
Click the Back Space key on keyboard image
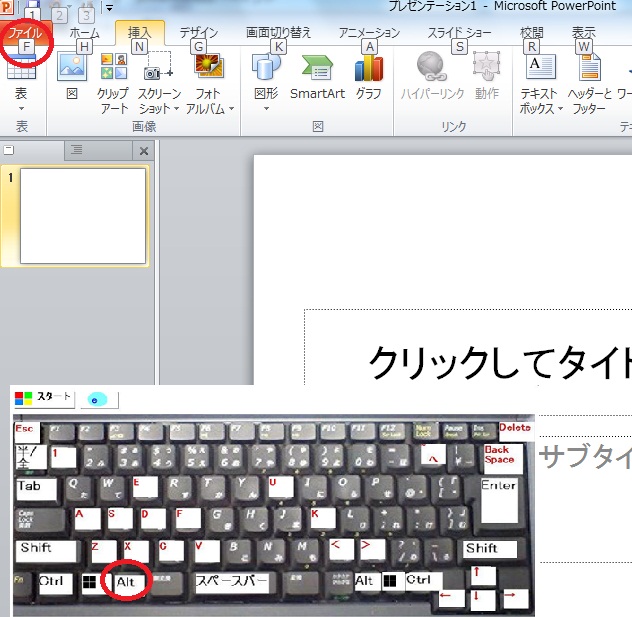coord(503,459)
